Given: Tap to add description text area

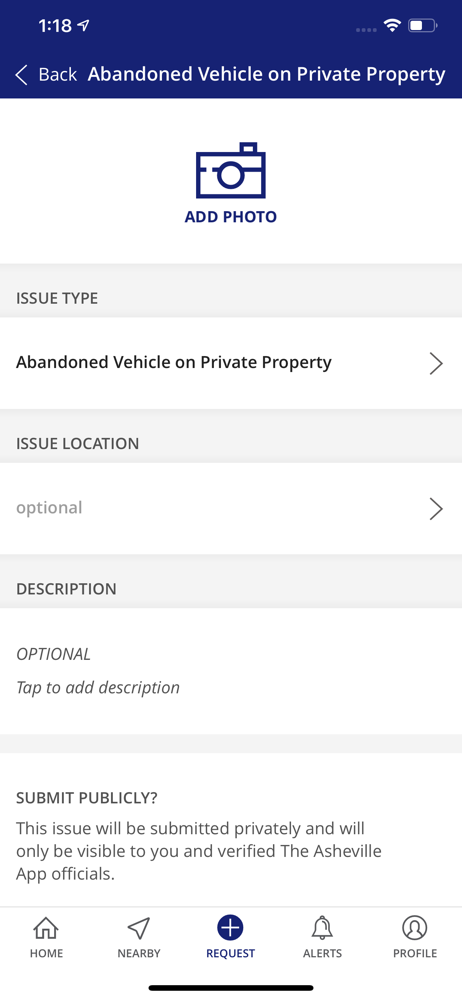Looking at the screenshot, I should pyautogui.click(x=231, y=671).
